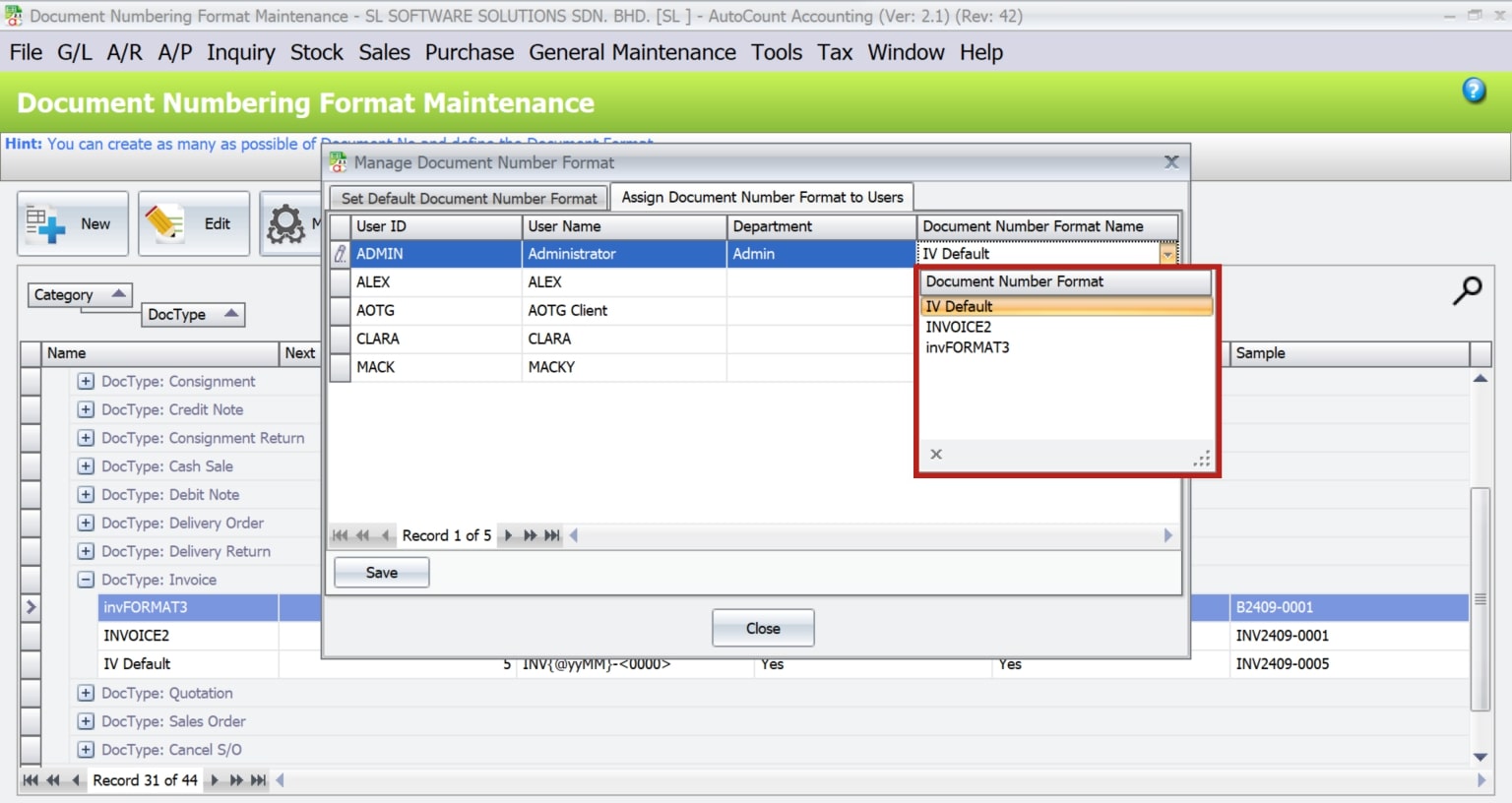
Task: Expand the DocType: Quotation node
Action: click(85, 693)
